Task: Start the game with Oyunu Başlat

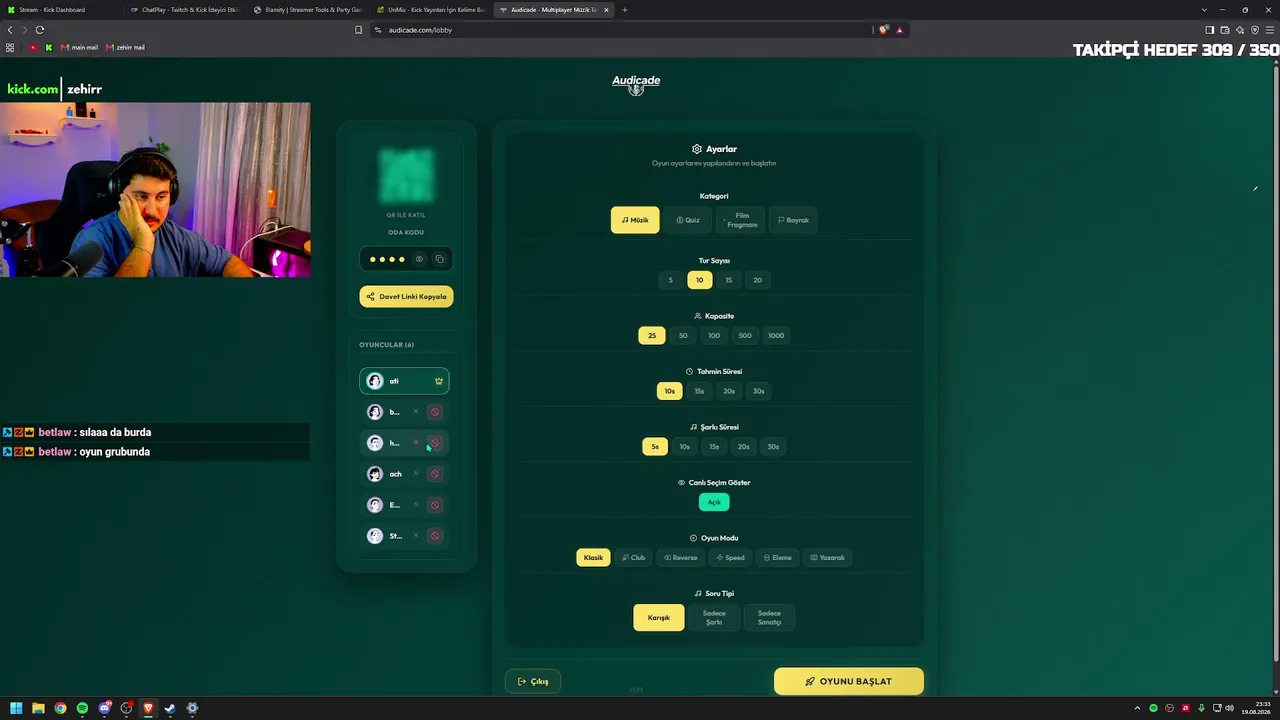Action: pyautogui.click(x=849, y=681)
